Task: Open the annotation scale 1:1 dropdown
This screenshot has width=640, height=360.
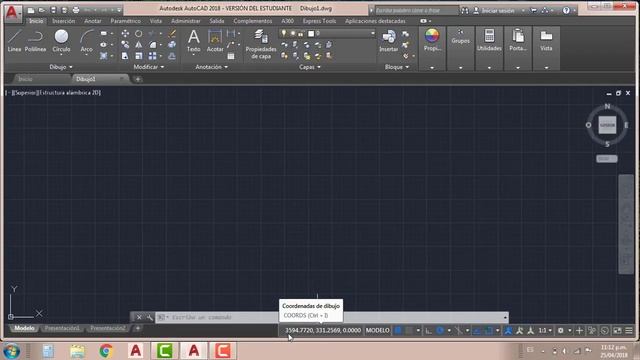Action: [x=545, y=331]
